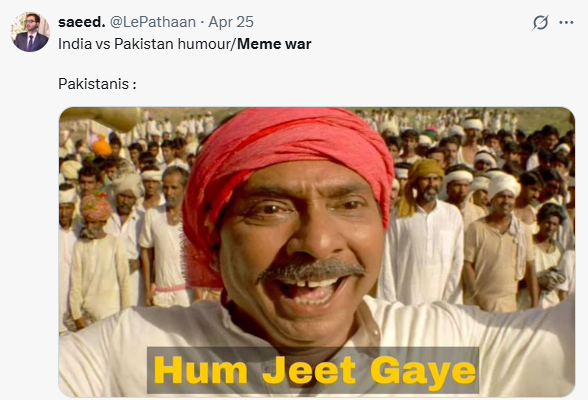Click the Pakistanis : line of the tweet

click(97, 84)
